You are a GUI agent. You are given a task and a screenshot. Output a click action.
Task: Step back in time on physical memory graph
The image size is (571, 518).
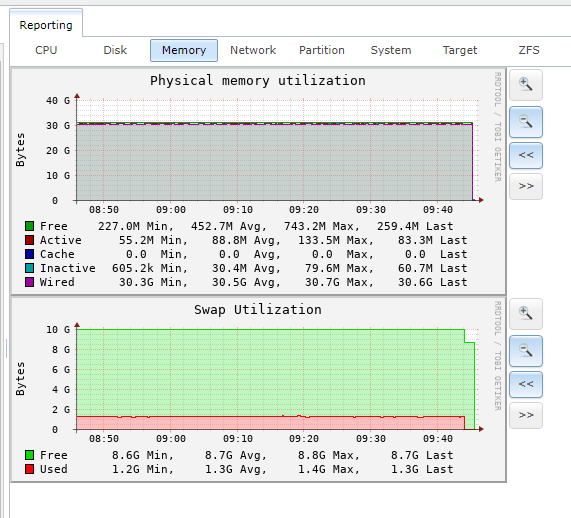point(525,156)
